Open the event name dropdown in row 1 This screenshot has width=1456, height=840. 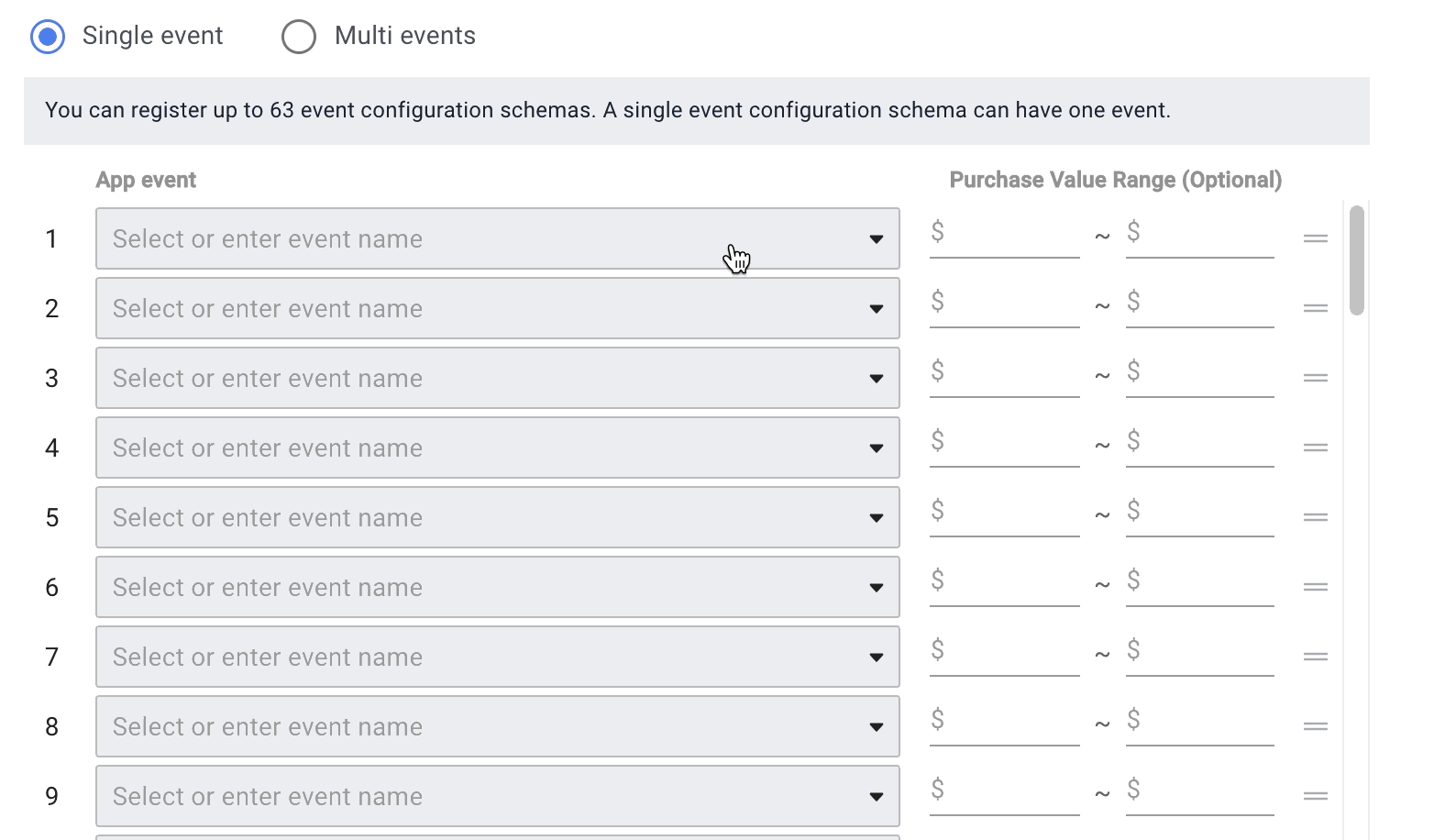point(876,239)
